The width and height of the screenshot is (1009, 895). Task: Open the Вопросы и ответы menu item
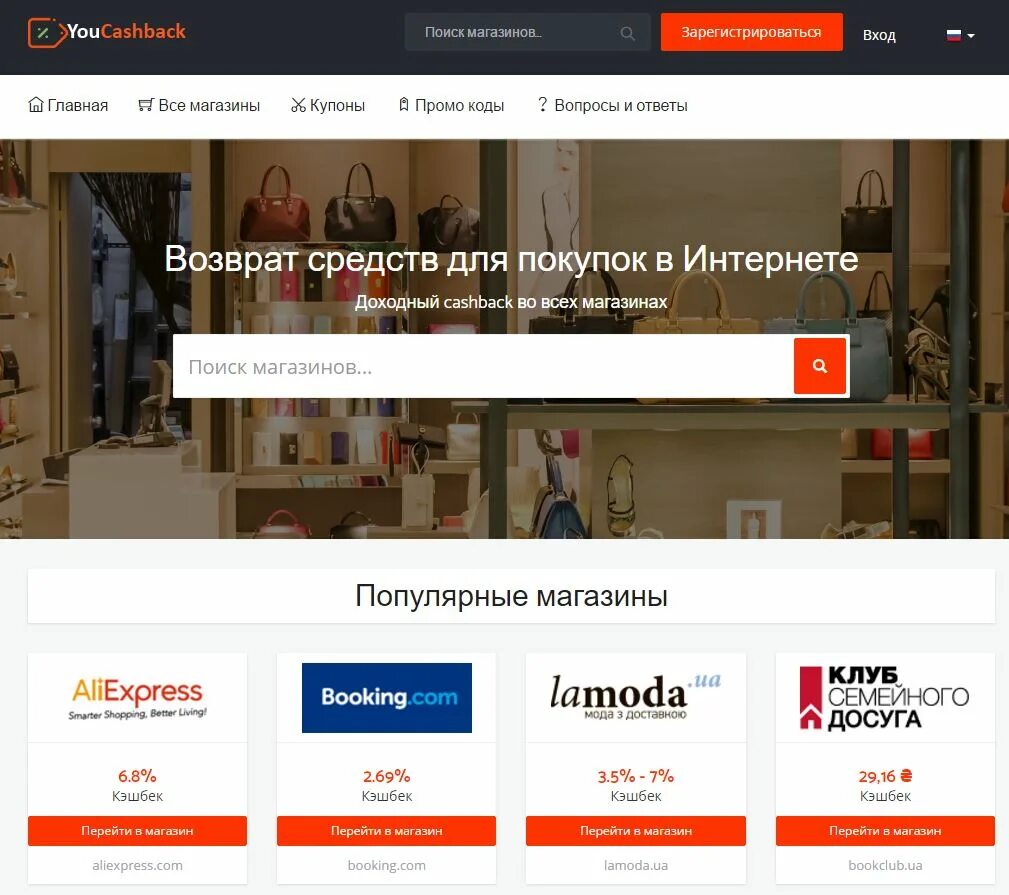(613, 105)
